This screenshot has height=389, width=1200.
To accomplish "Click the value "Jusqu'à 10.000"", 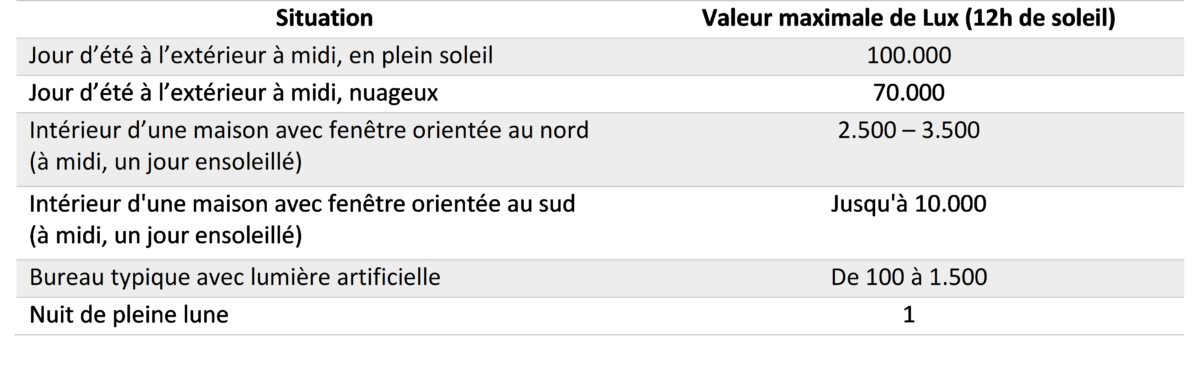I will [909, 205].
